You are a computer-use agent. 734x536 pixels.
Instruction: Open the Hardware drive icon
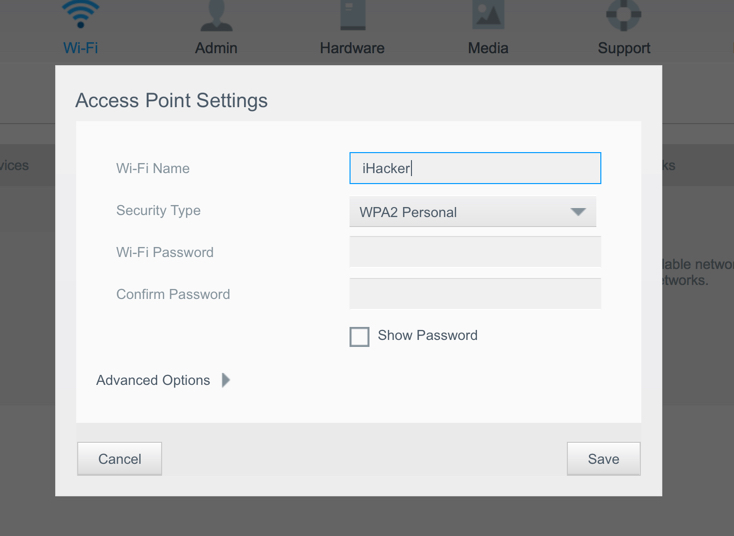(x=352, y=15)
